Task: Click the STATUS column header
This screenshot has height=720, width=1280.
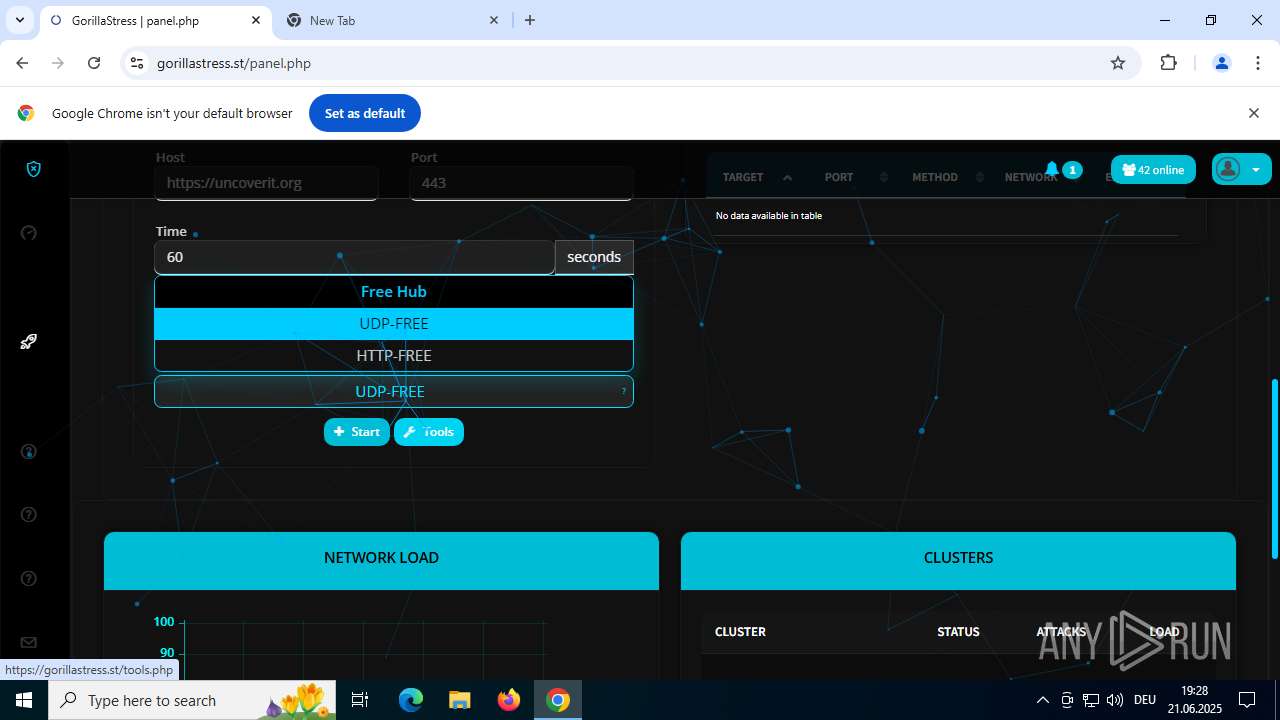Action: click(958, 632)
